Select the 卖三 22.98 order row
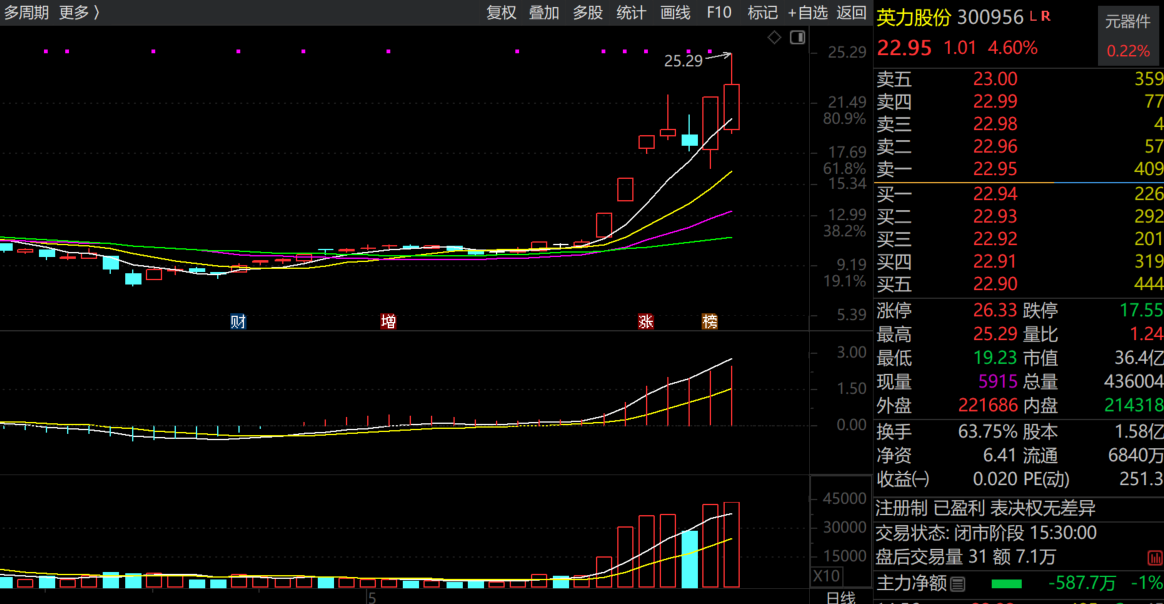Viewport: 1164px width, 604px height. click(1019, 124)
